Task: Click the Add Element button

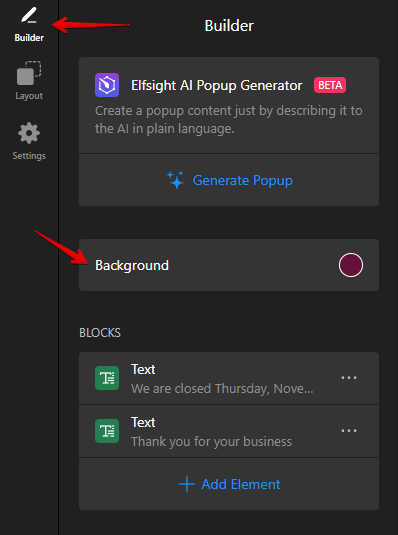Action: pyautogui.click(x=229, y=484)
